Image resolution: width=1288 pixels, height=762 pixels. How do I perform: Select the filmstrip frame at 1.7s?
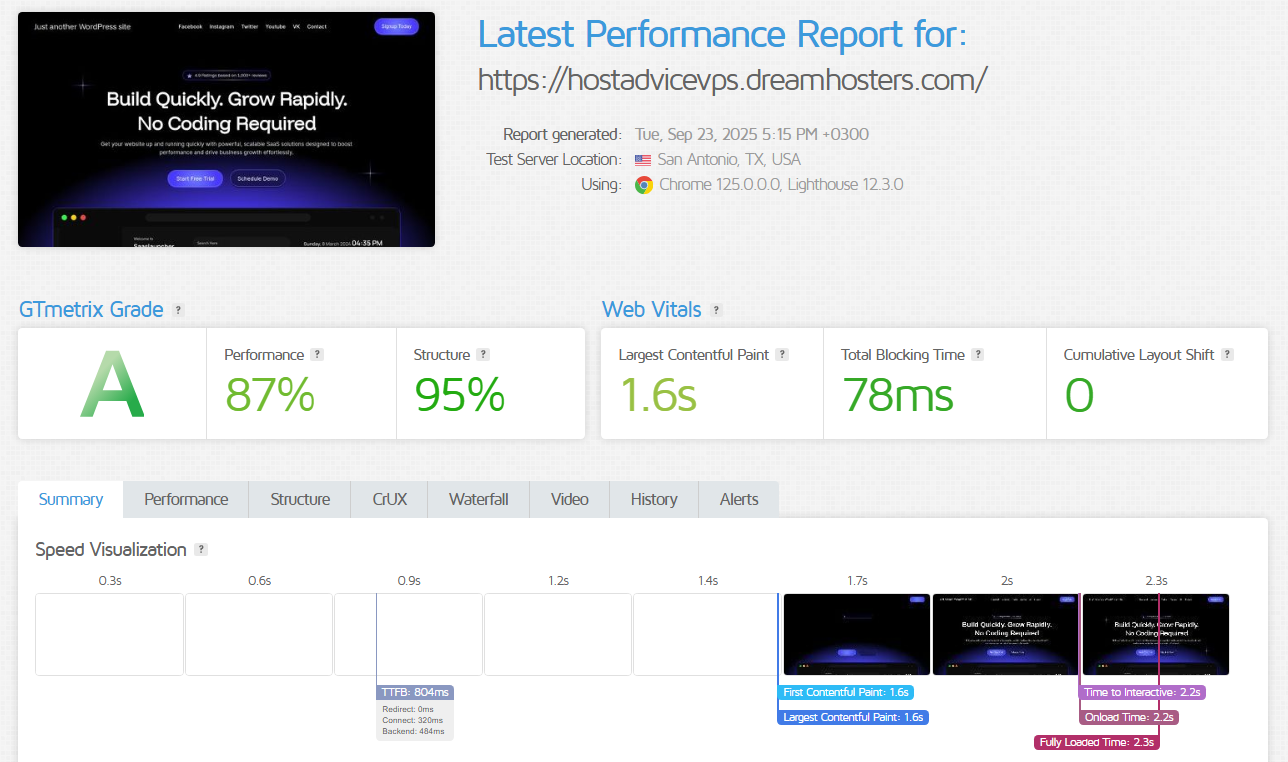pos(856,634)
